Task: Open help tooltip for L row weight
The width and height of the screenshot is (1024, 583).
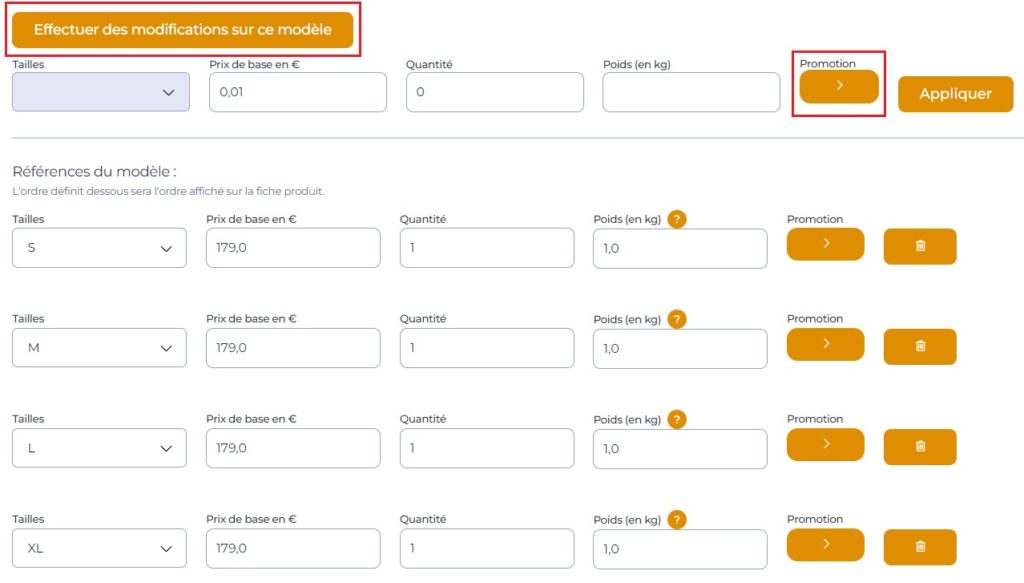Action: click(677, 419)
